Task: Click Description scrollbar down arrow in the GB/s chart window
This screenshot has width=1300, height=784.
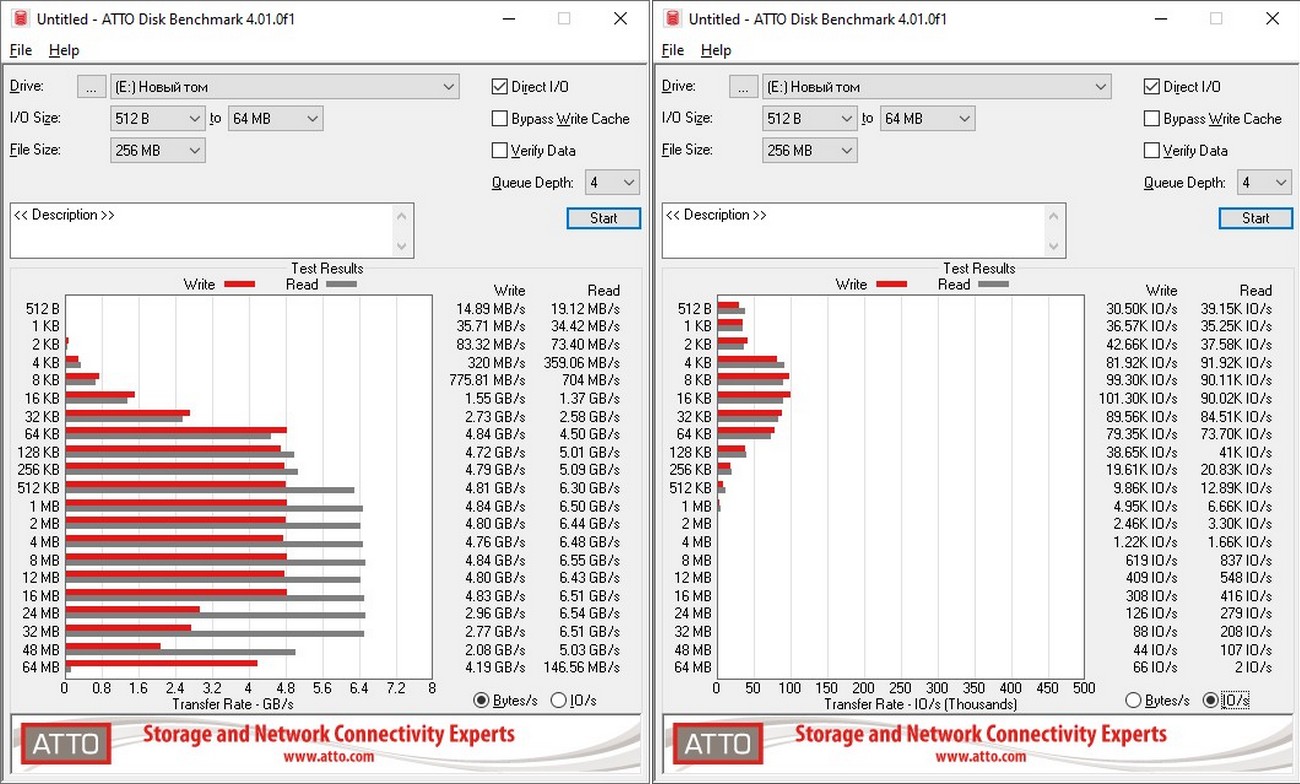Action: (402, 246)
